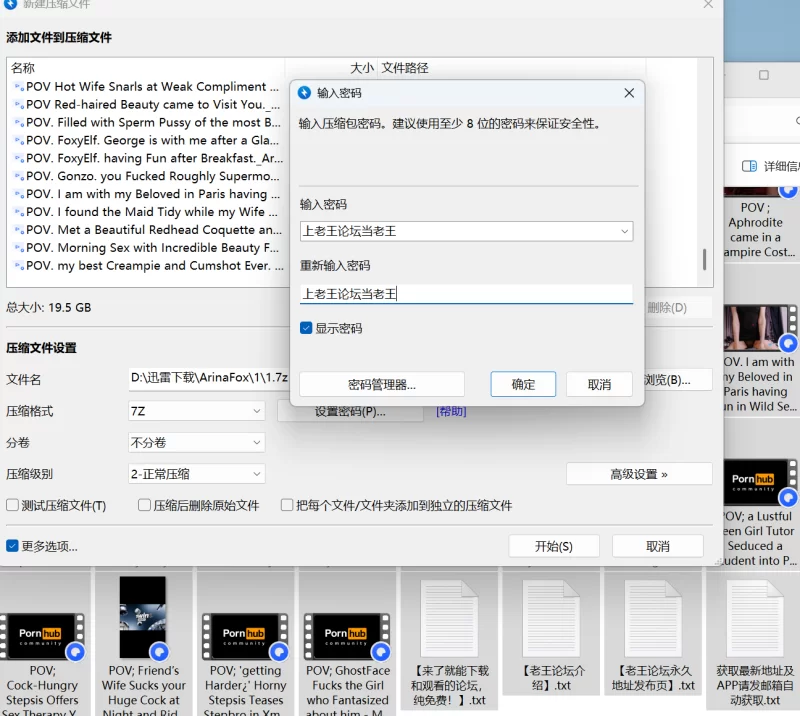Open the '老王论坛介绍.txt' file in Explorer

tap(551, 635)
